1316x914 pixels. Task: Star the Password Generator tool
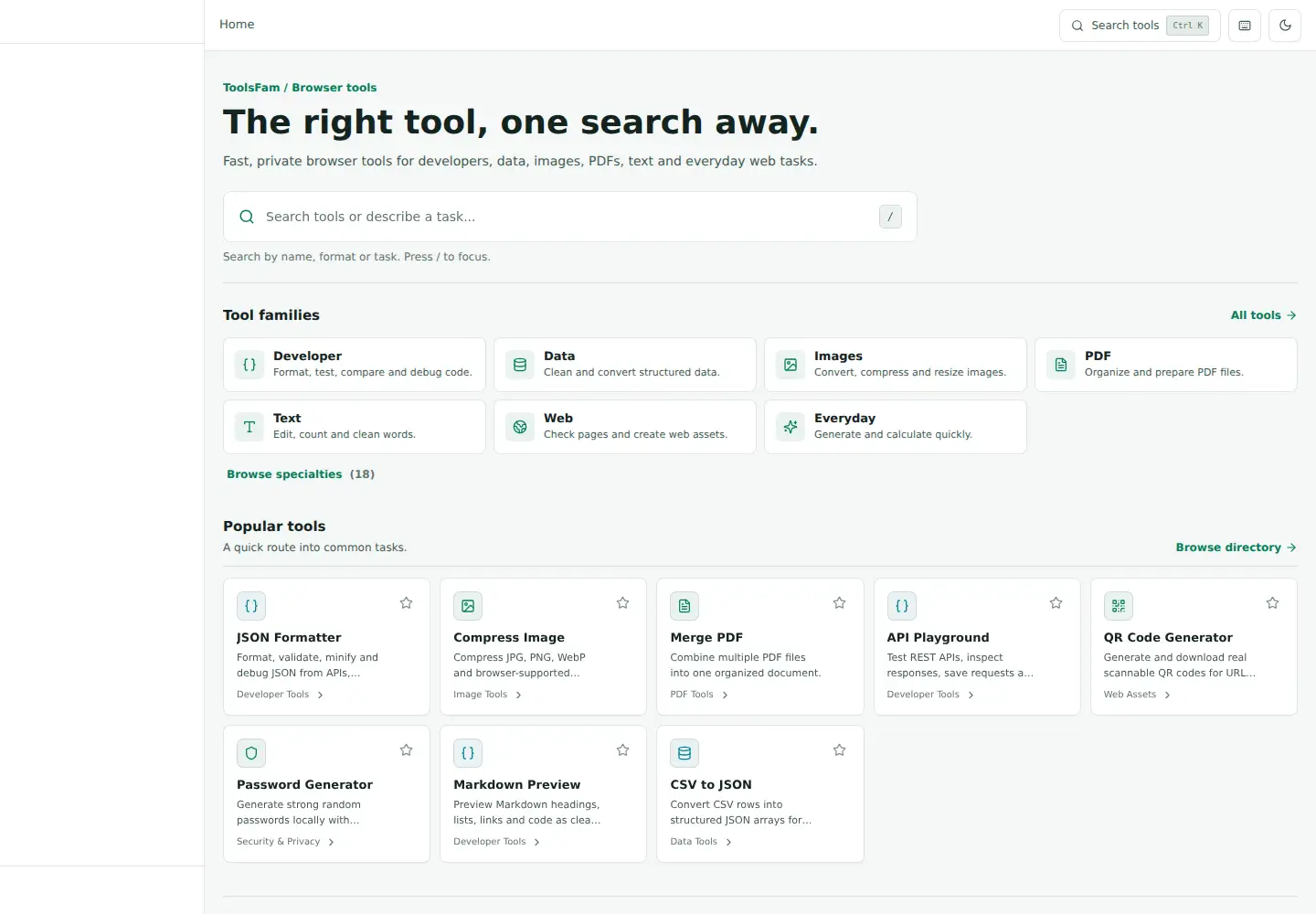[406, 750]
